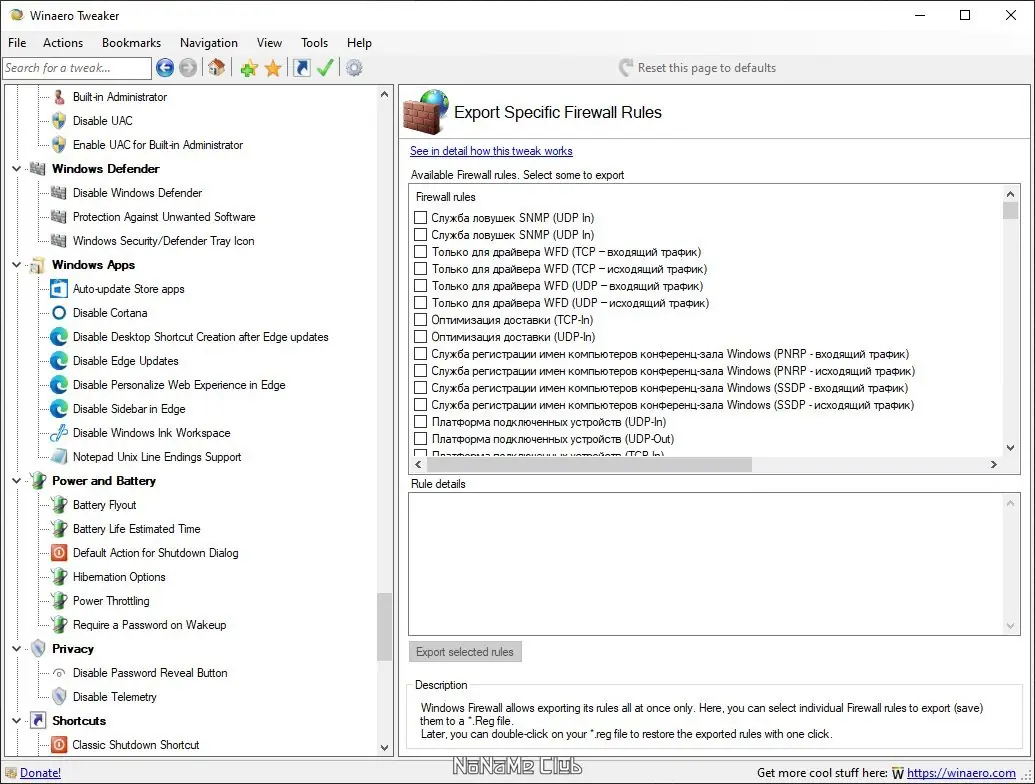Collapse the Windows Apps tree group
This screenshot has width=1035, height=784.
point(17,265)
